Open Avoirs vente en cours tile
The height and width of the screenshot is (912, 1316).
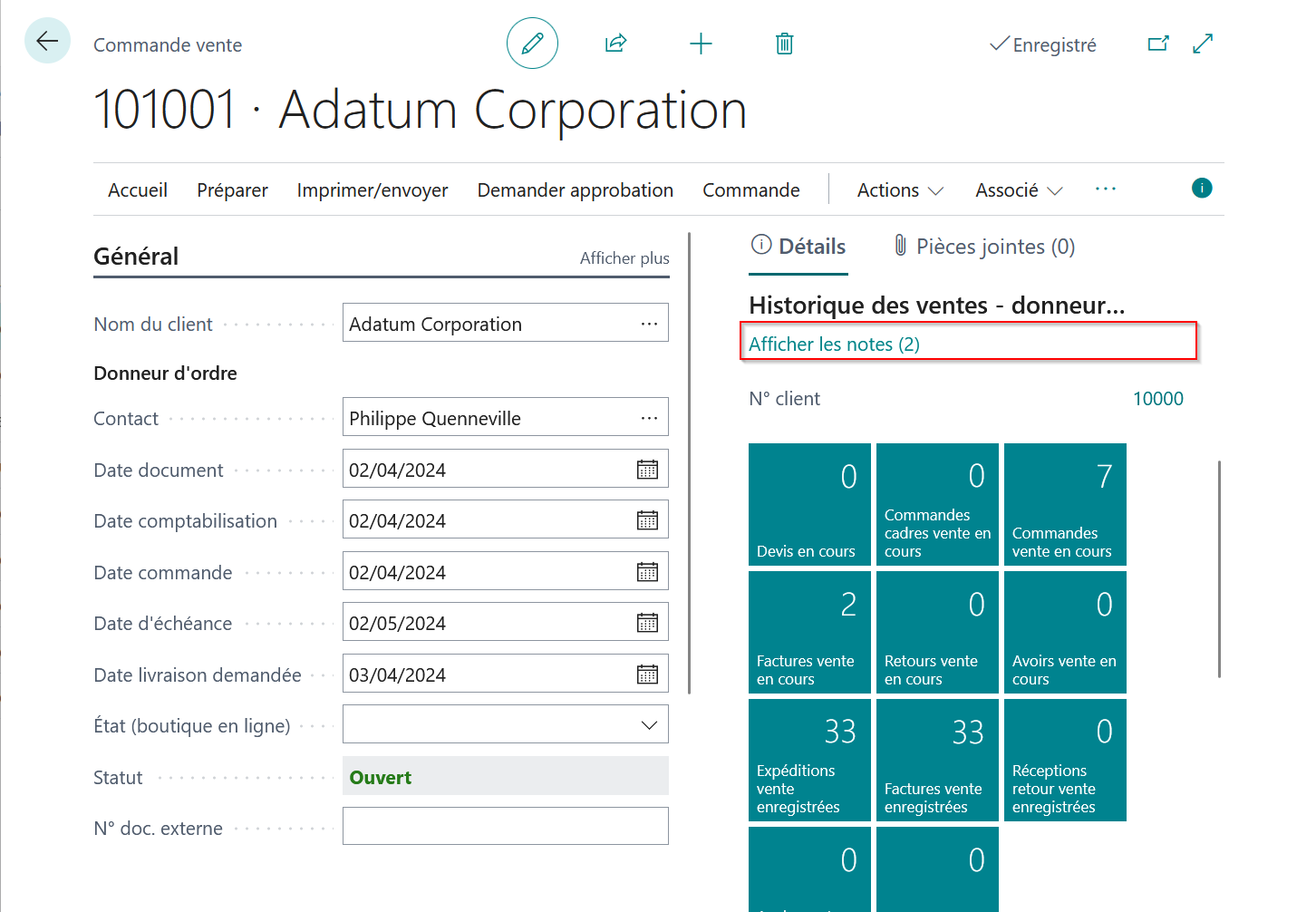point(1065,632)
